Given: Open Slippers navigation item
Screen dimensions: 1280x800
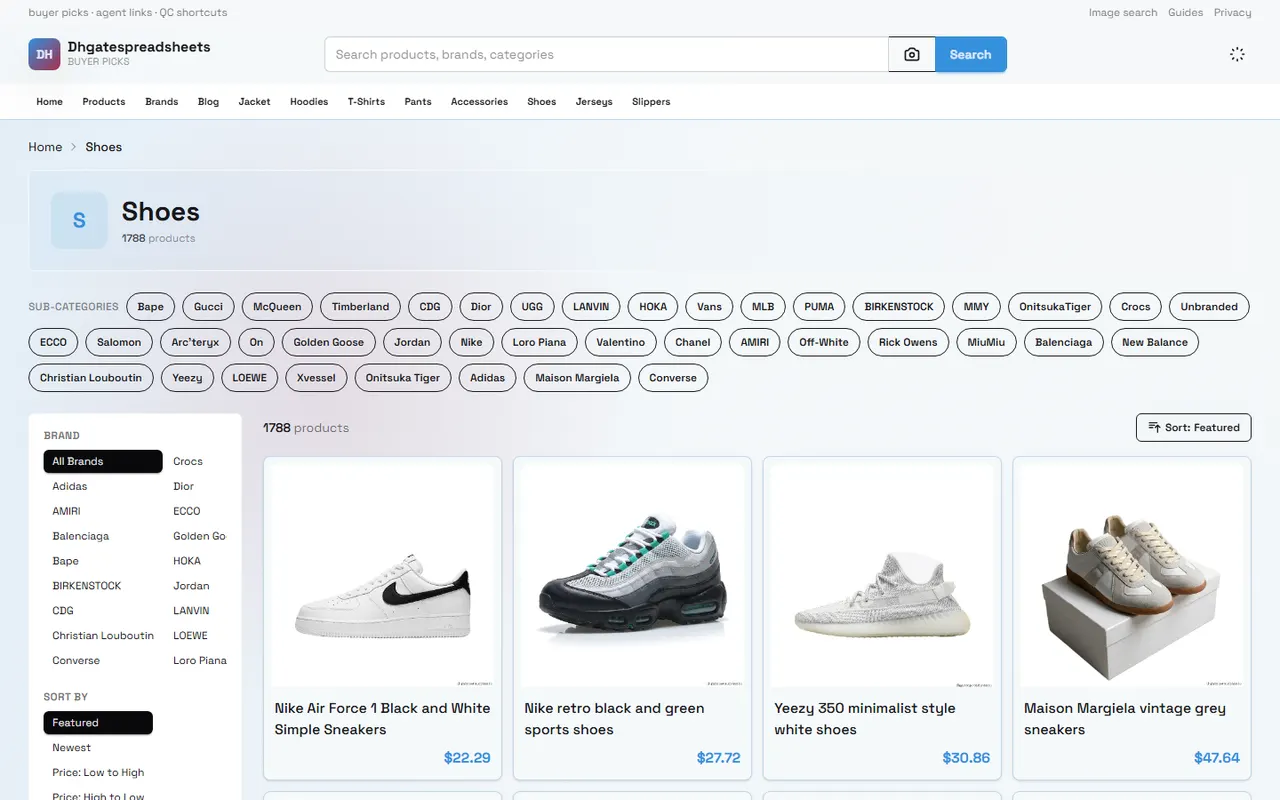Looking at the screenshot, I should pyautogui.click(x=651, y=101).
